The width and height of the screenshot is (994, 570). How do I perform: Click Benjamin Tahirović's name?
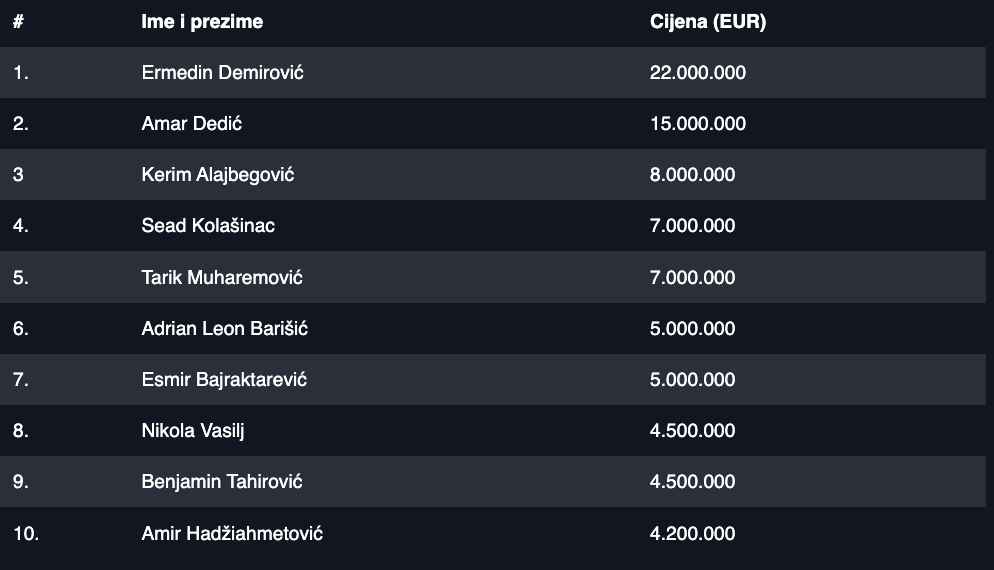(222, 482)
